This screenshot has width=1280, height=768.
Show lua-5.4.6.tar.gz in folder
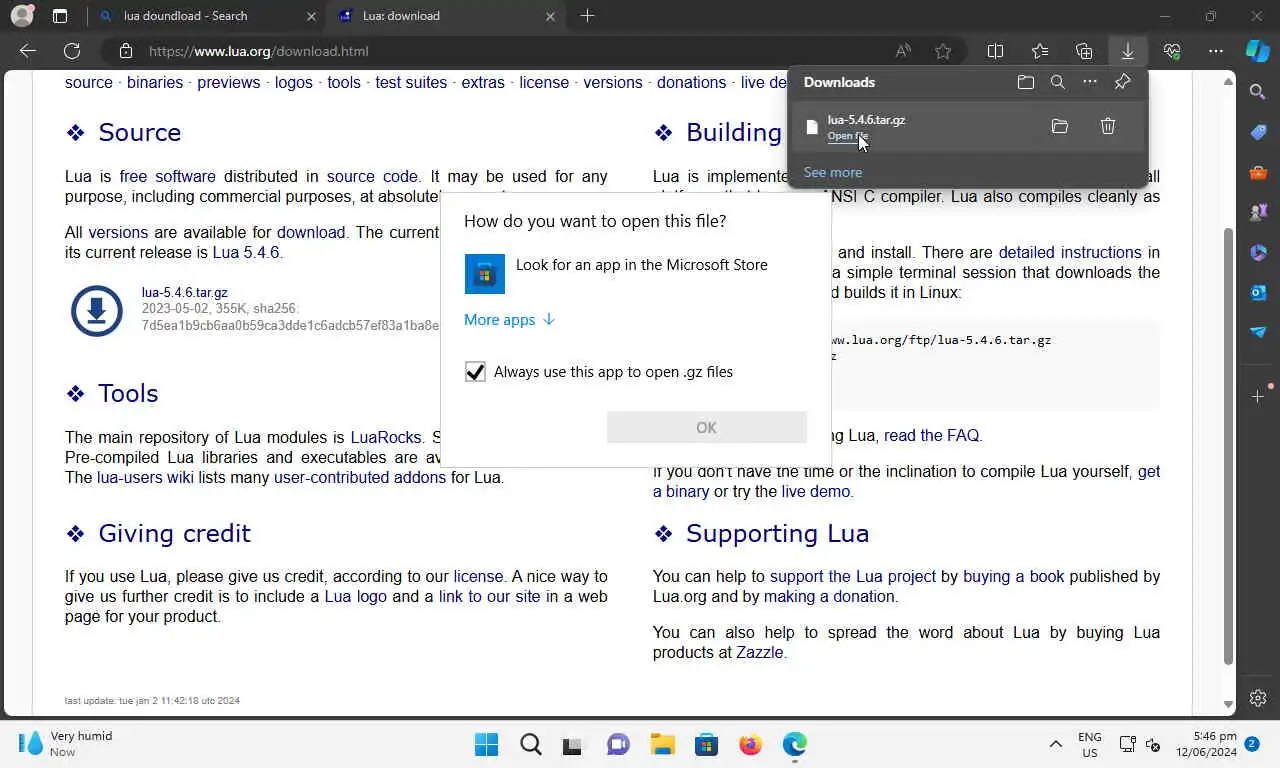1060,126
